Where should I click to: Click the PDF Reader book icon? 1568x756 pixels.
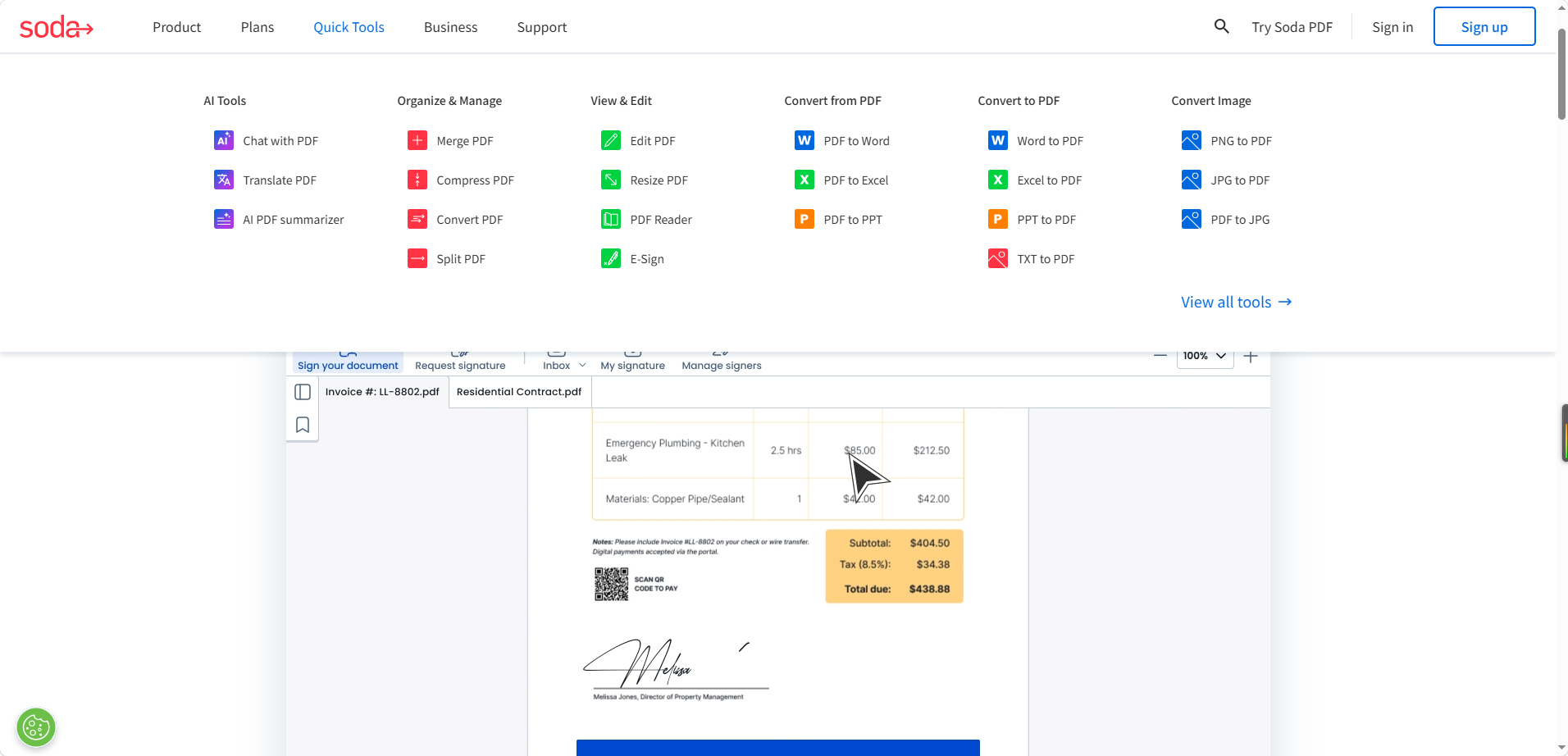(x=611, y=219)
